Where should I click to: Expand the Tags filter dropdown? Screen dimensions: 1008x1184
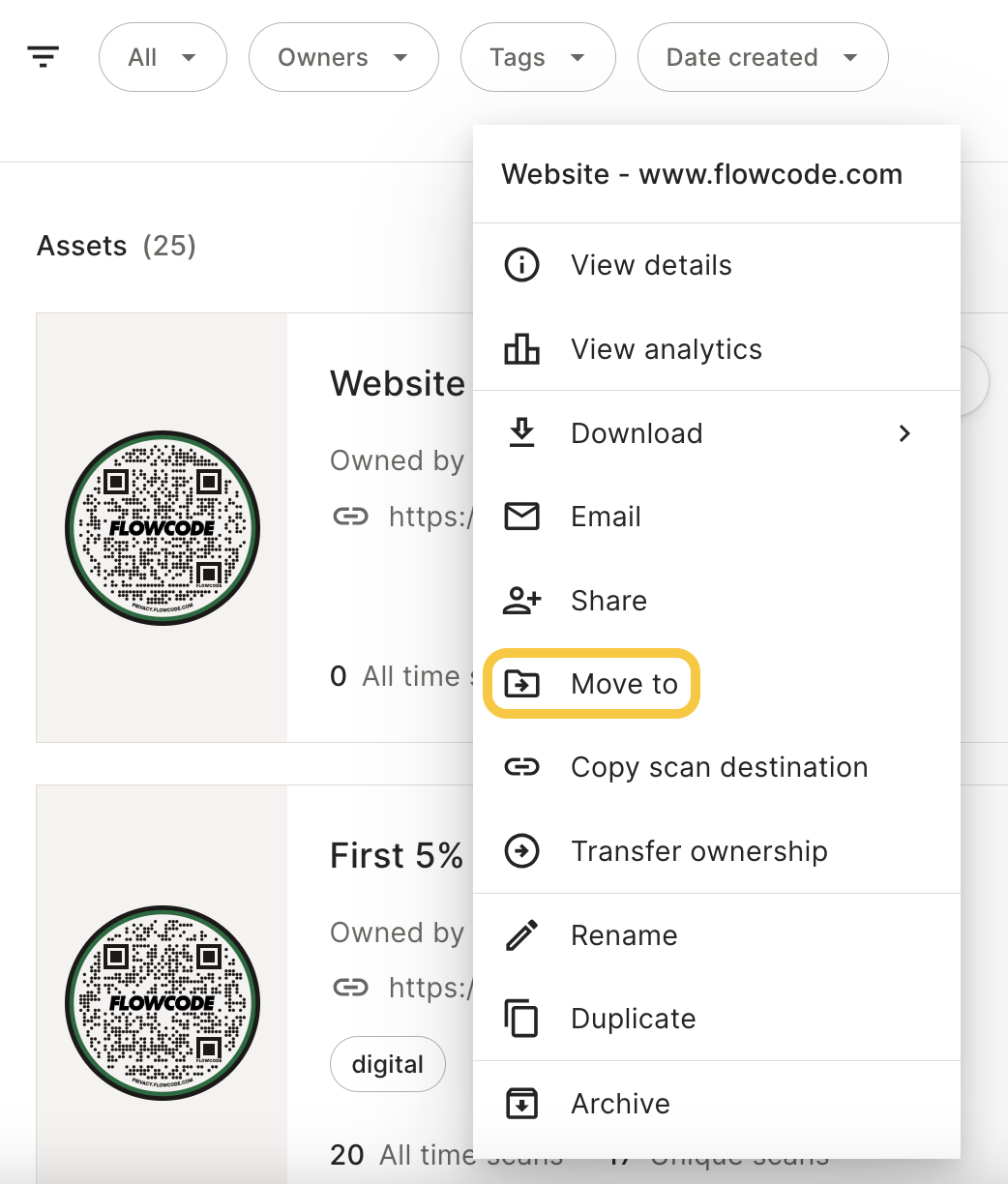pyautogui.click(x=538, y=58)
